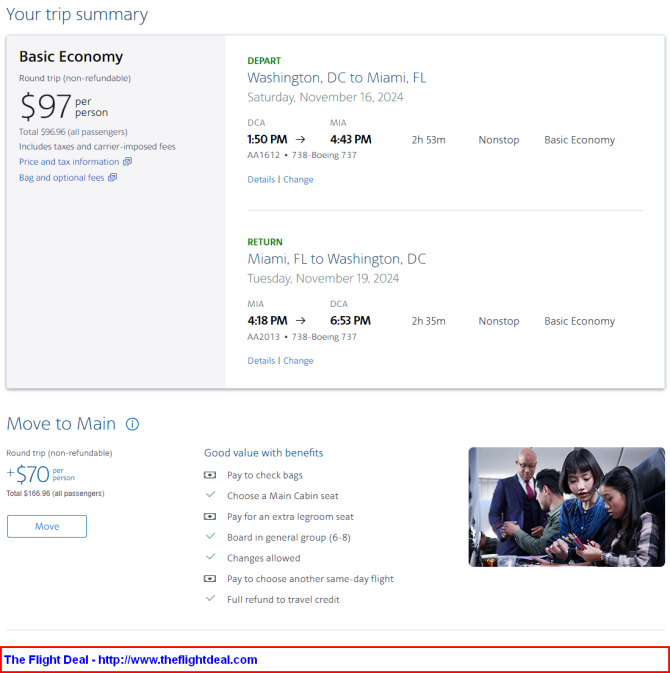Image resolution: width=670 pixels, height=673 pixels.
Task: Click external-link icon beside Price and tax information
Action: [x=127, y=161]
